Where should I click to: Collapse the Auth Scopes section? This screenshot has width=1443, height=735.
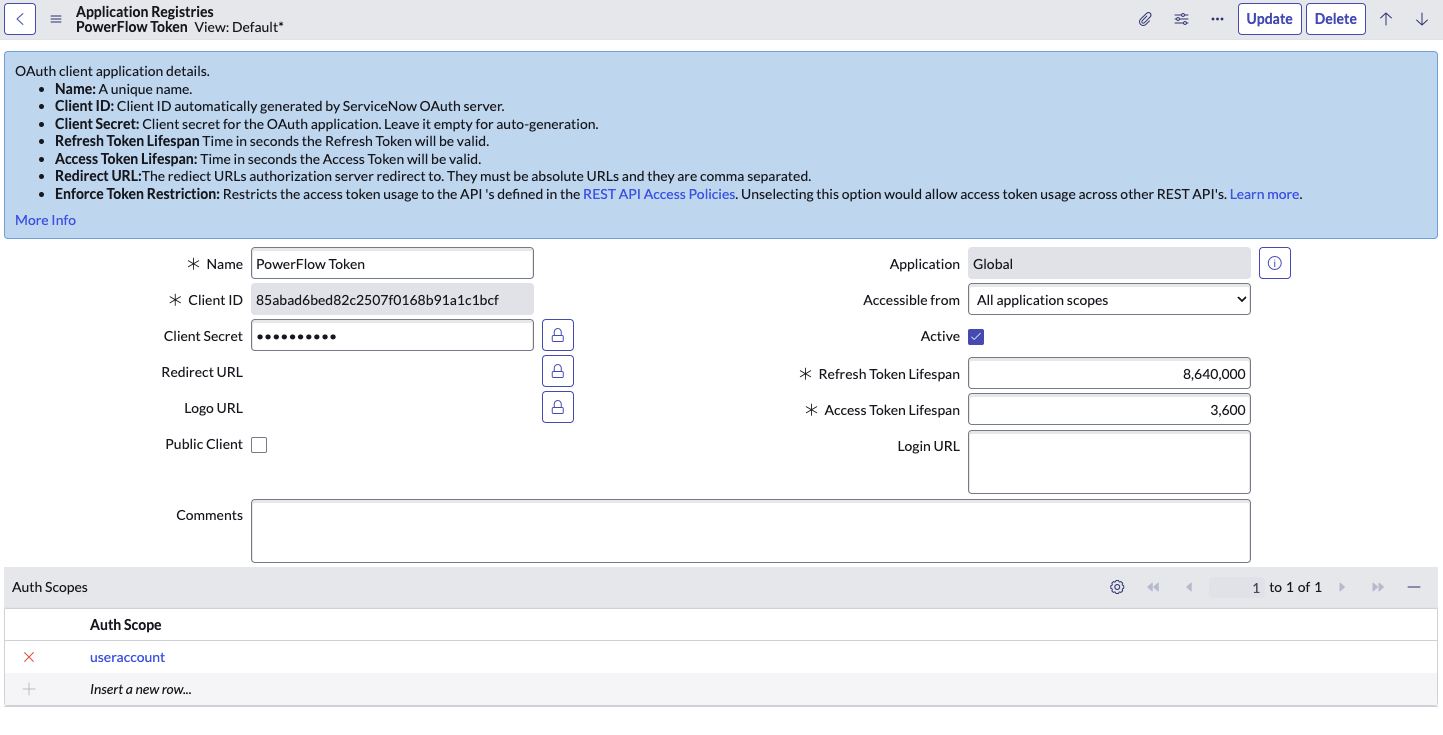click(x=1414, y=587)
